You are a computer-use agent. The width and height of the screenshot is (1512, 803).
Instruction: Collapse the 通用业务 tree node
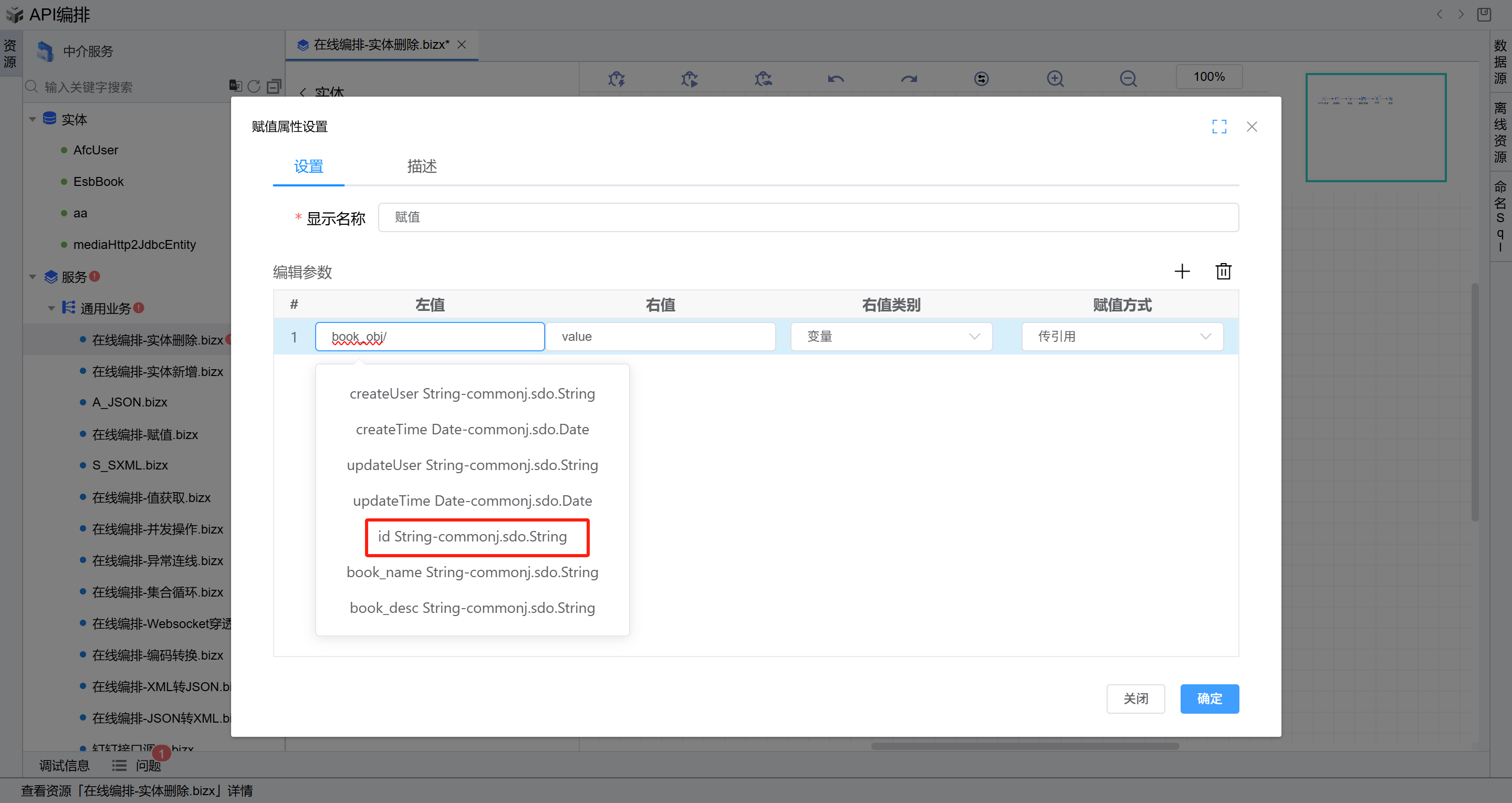click(x=51, y=308)
